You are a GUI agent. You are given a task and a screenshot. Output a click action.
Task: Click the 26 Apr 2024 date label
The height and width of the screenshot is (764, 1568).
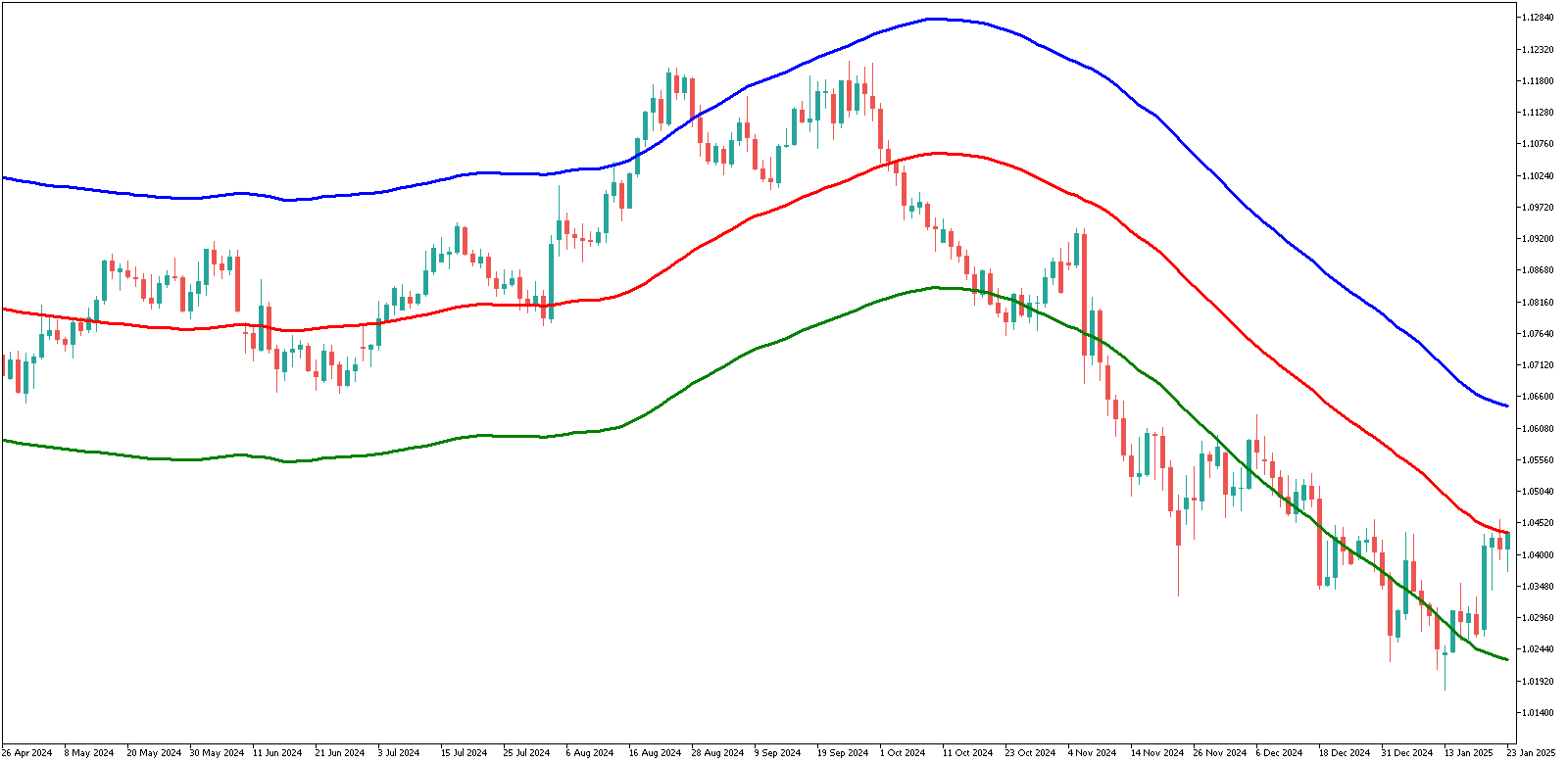27,753
